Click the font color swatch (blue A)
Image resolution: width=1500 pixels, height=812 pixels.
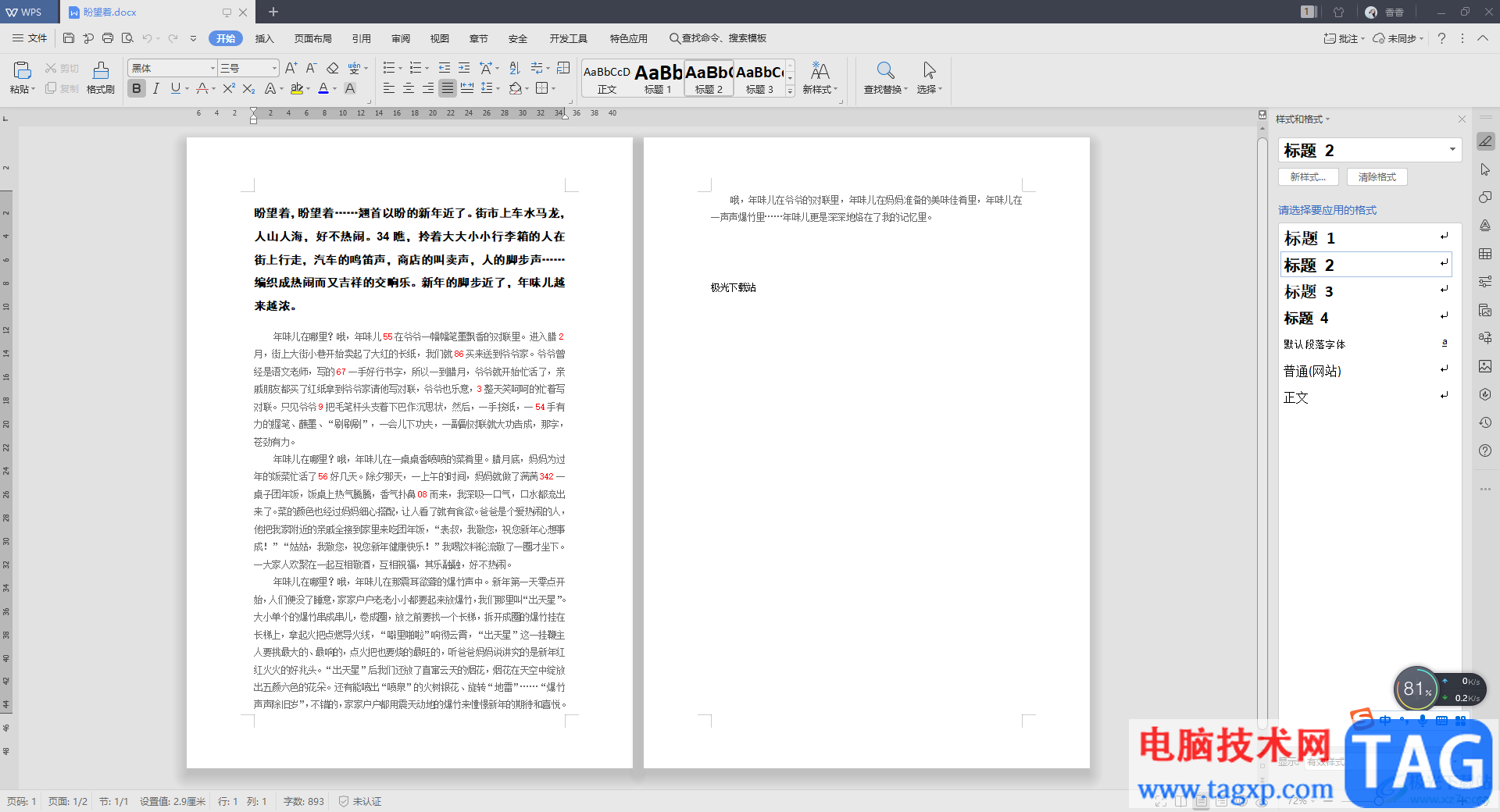pos(323,89)
